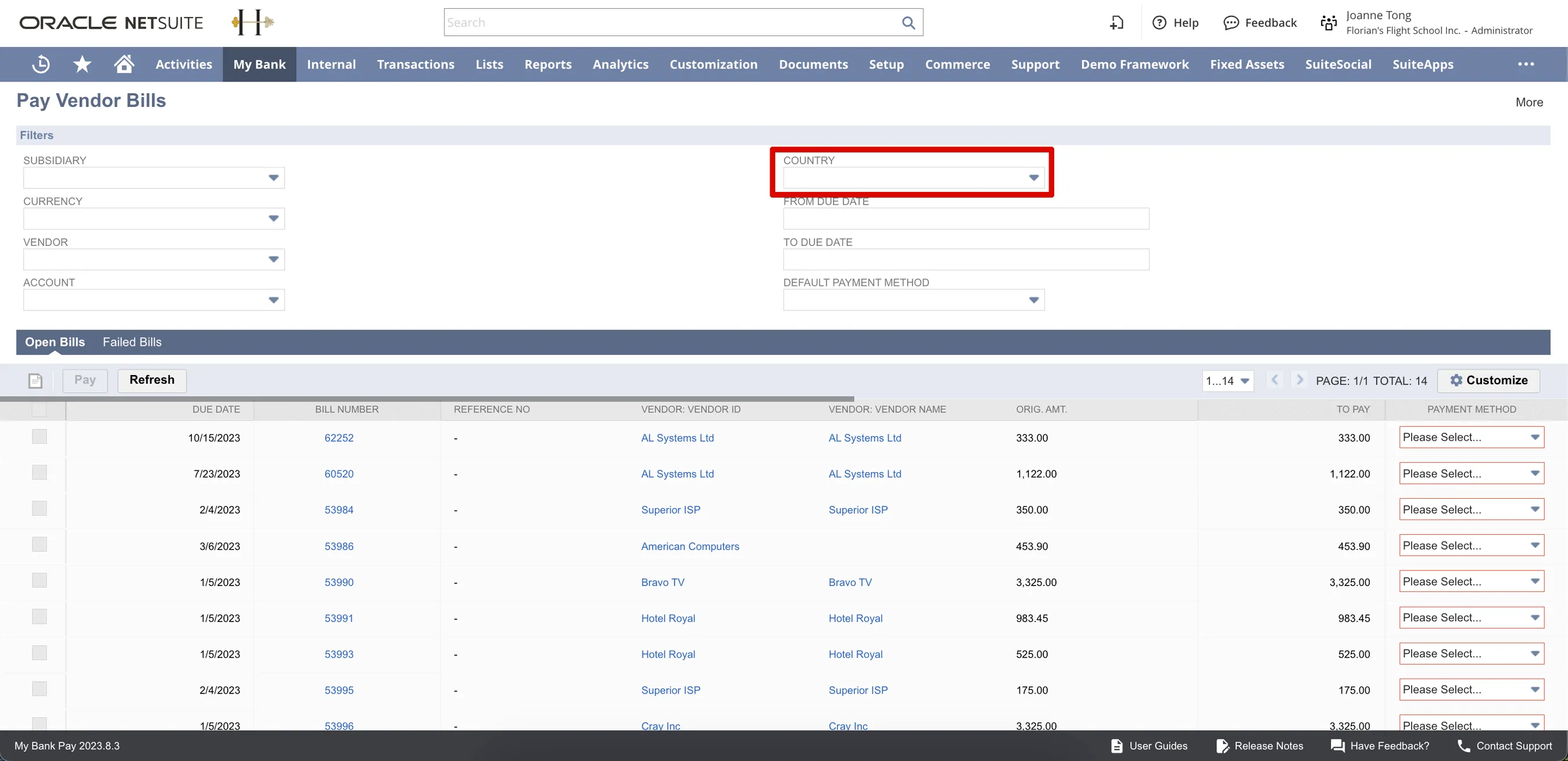Open the Transactions menu
The image size is (1568, 761).
[x=416, y=64]
